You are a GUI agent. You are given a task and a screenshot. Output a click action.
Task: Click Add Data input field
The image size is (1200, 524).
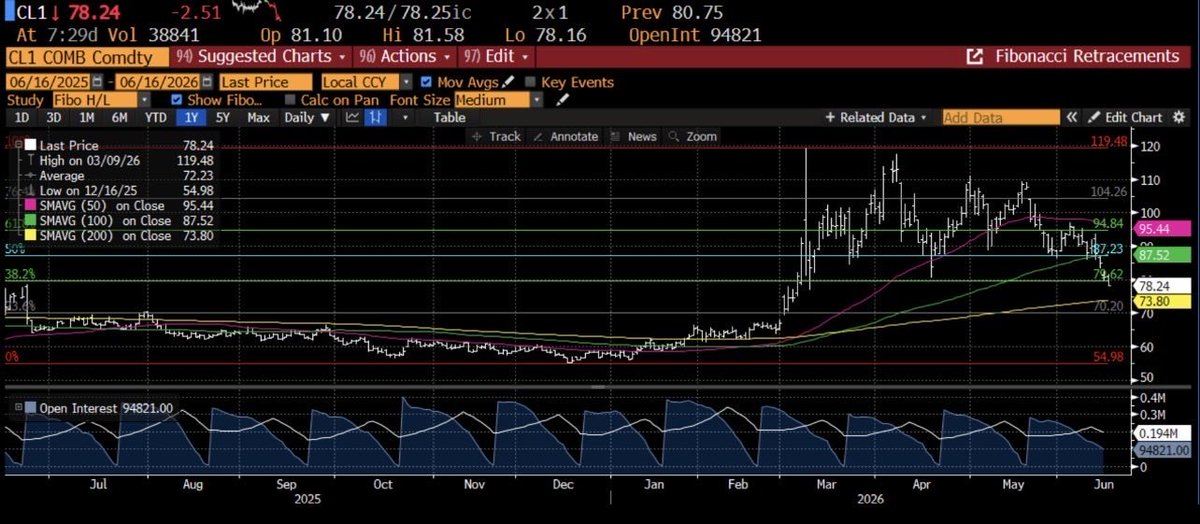(1001, 117)
